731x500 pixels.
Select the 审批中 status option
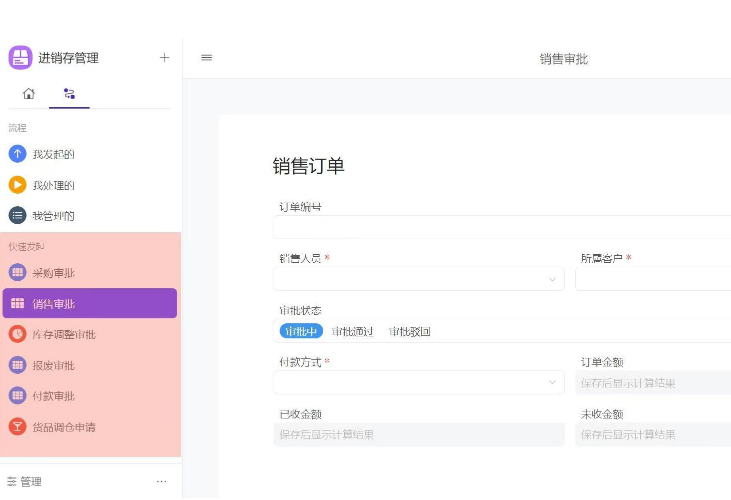(301, 331)
